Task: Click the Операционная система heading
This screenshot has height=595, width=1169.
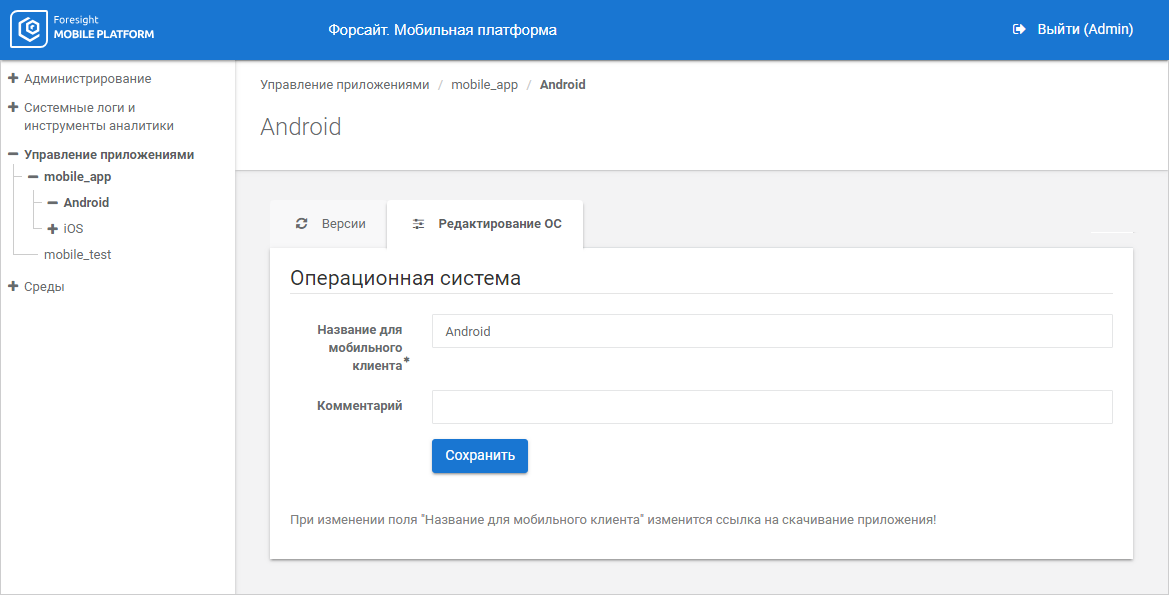Action: pyautogui.click(x=406, y=278)
